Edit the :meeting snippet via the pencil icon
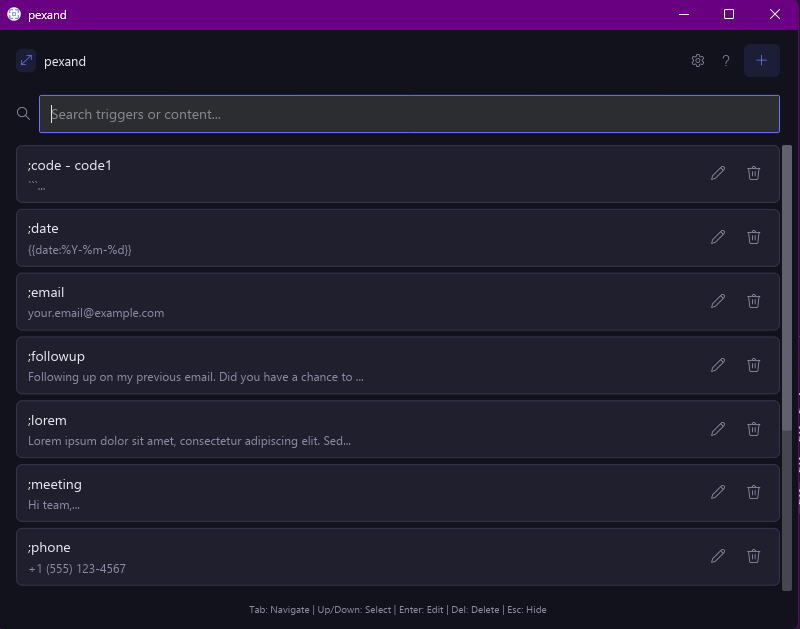The image size is (800, 629). coord(718,492)
